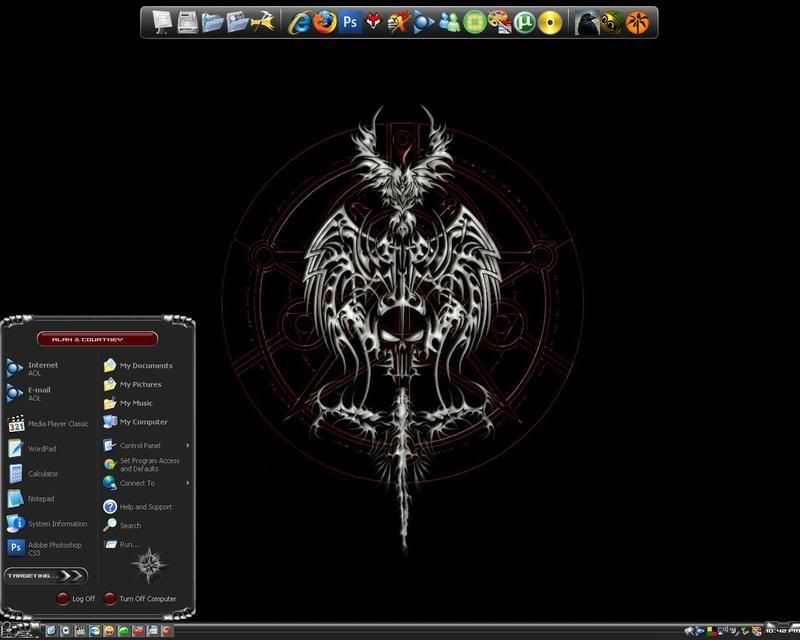This screenshot has width=800, height=640.
Task: Expand the Control Panel submenu arrow
Action: (187, 446)
